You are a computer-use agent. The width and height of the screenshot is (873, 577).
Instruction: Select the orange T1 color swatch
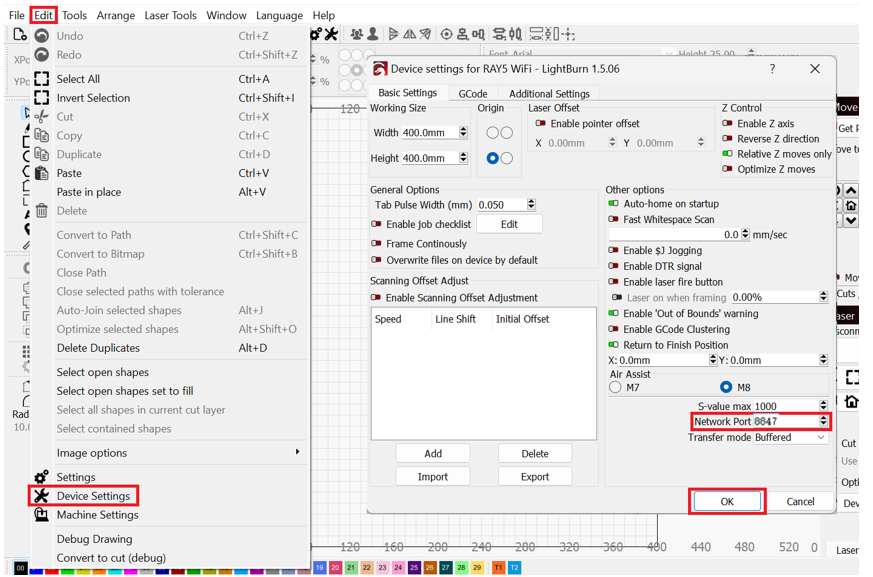pos(498,568)
